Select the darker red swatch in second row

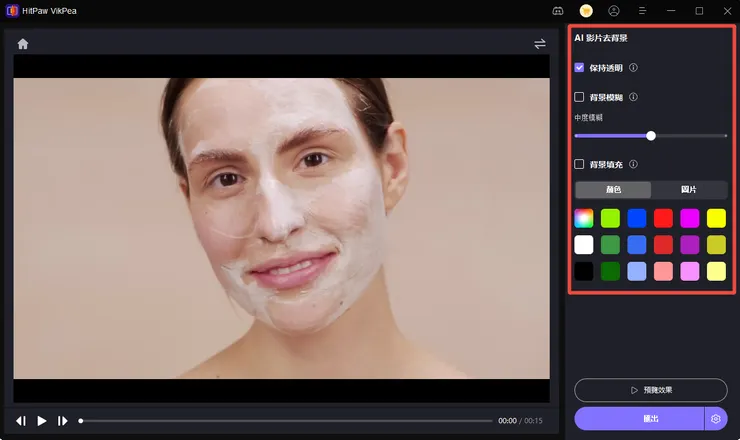(663, 245)
